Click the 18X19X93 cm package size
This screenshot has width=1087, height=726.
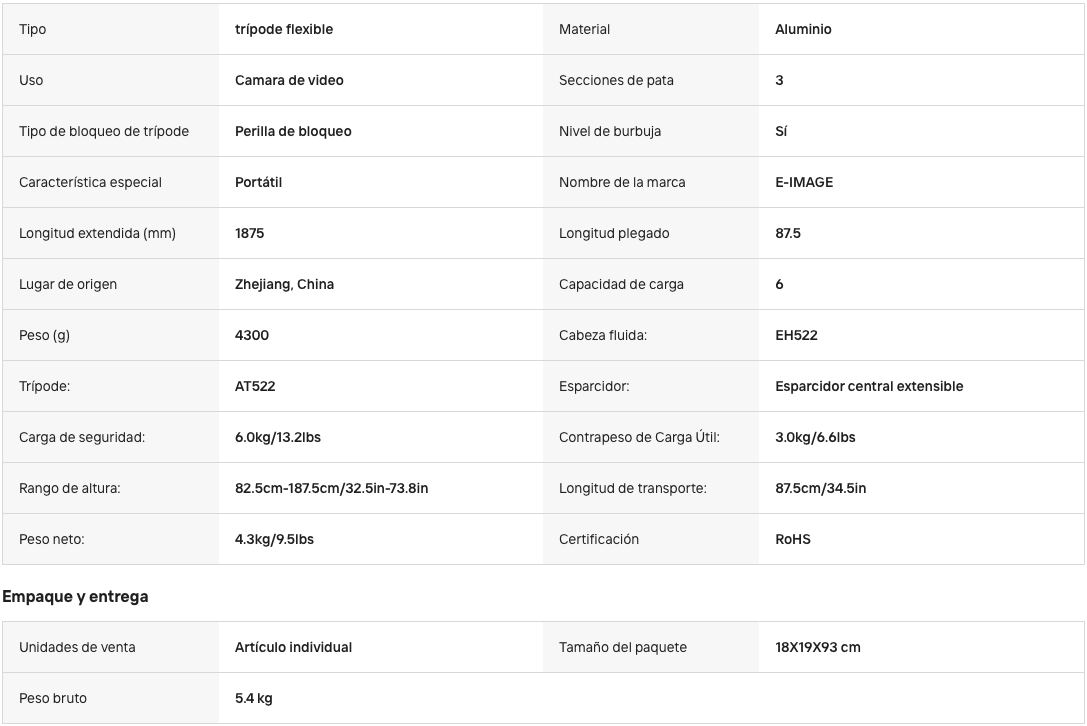pyautogui.click(x=817, y=648)
